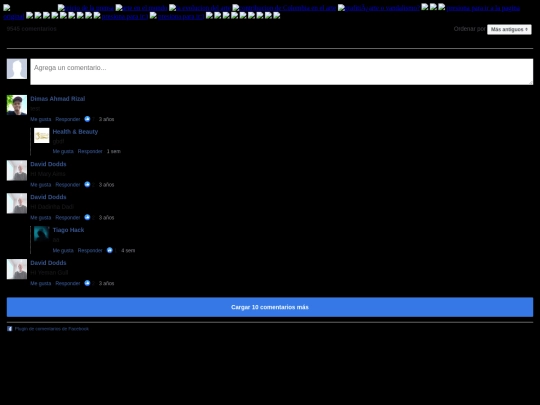
Task: Click 'Responder' under Tiago Hack's reply
Action: 90,250
